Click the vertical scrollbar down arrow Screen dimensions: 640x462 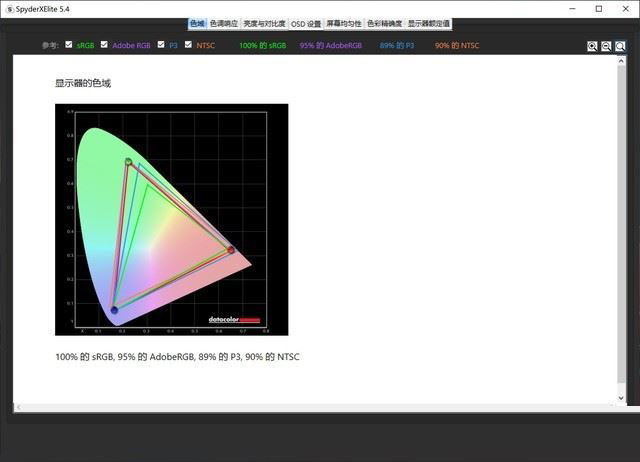(x=621, y=398)
